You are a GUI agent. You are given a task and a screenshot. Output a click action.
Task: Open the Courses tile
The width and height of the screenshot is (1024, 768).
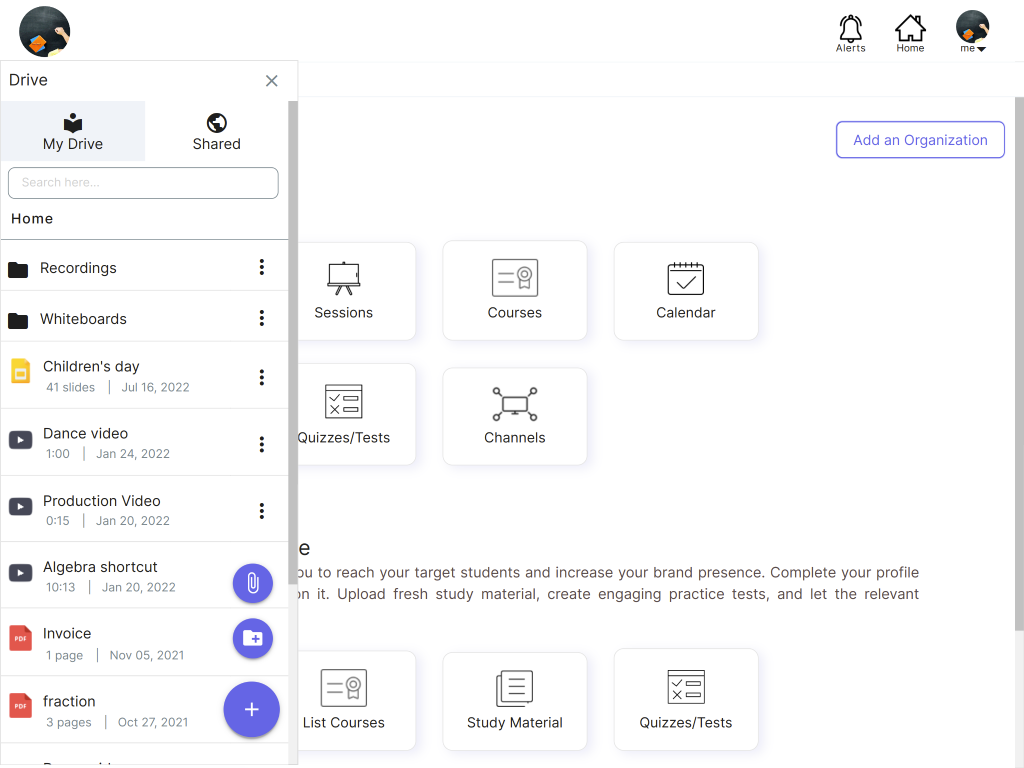pos(514,290)
